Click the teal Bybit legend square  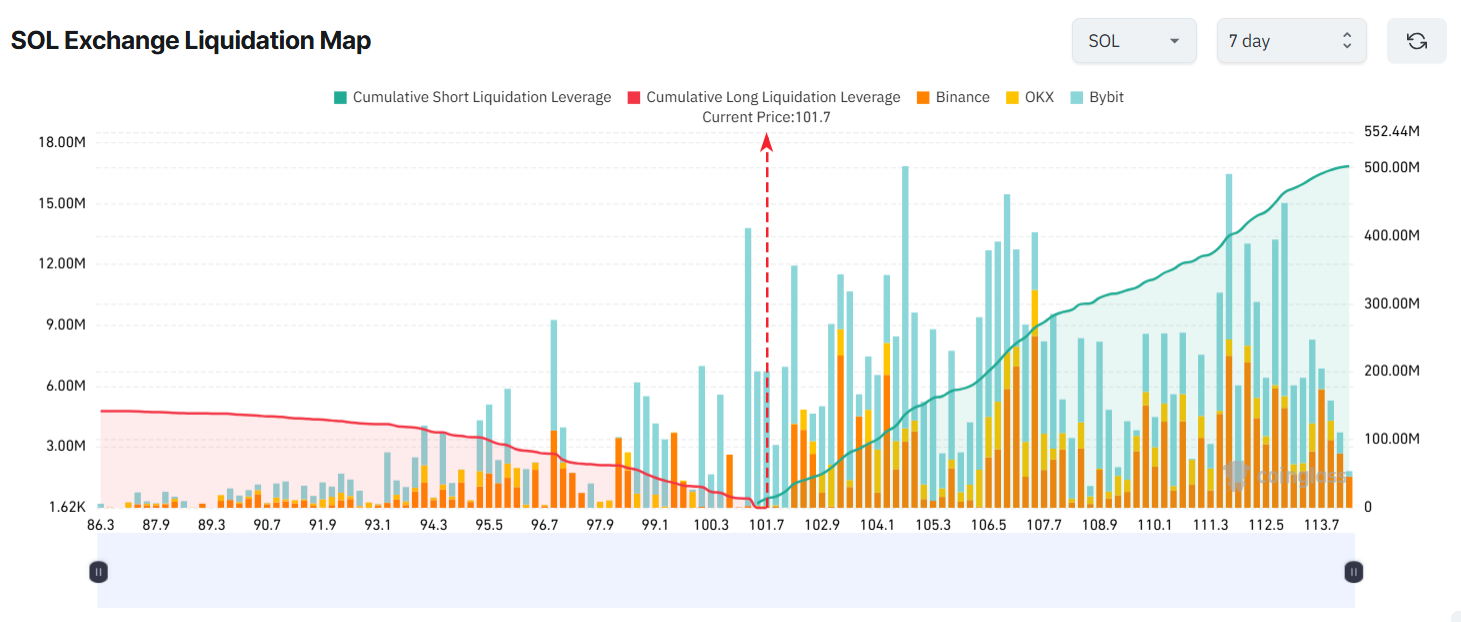pyautogui.click(x=1079, y=96)
